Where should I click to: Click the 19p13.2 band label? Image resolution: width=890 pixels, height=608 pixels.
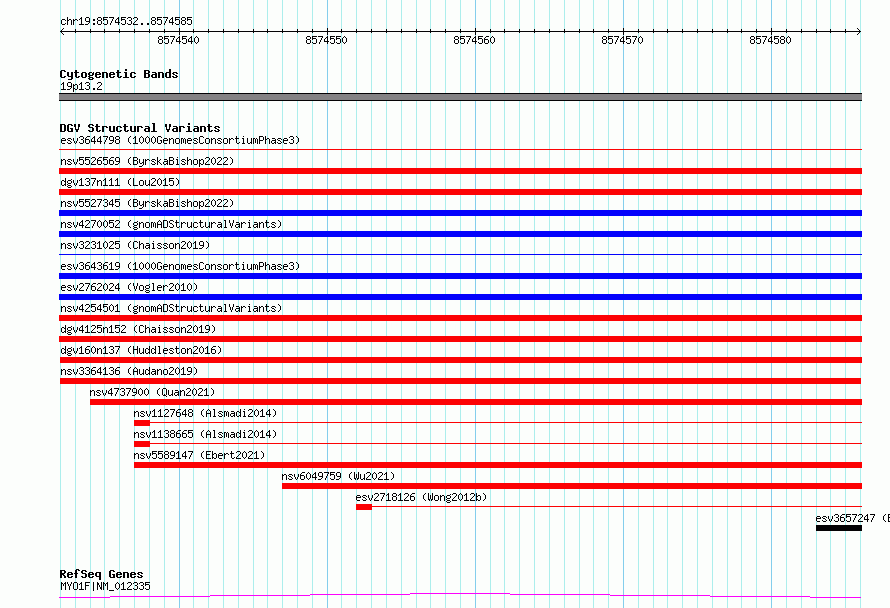(81, 86)
